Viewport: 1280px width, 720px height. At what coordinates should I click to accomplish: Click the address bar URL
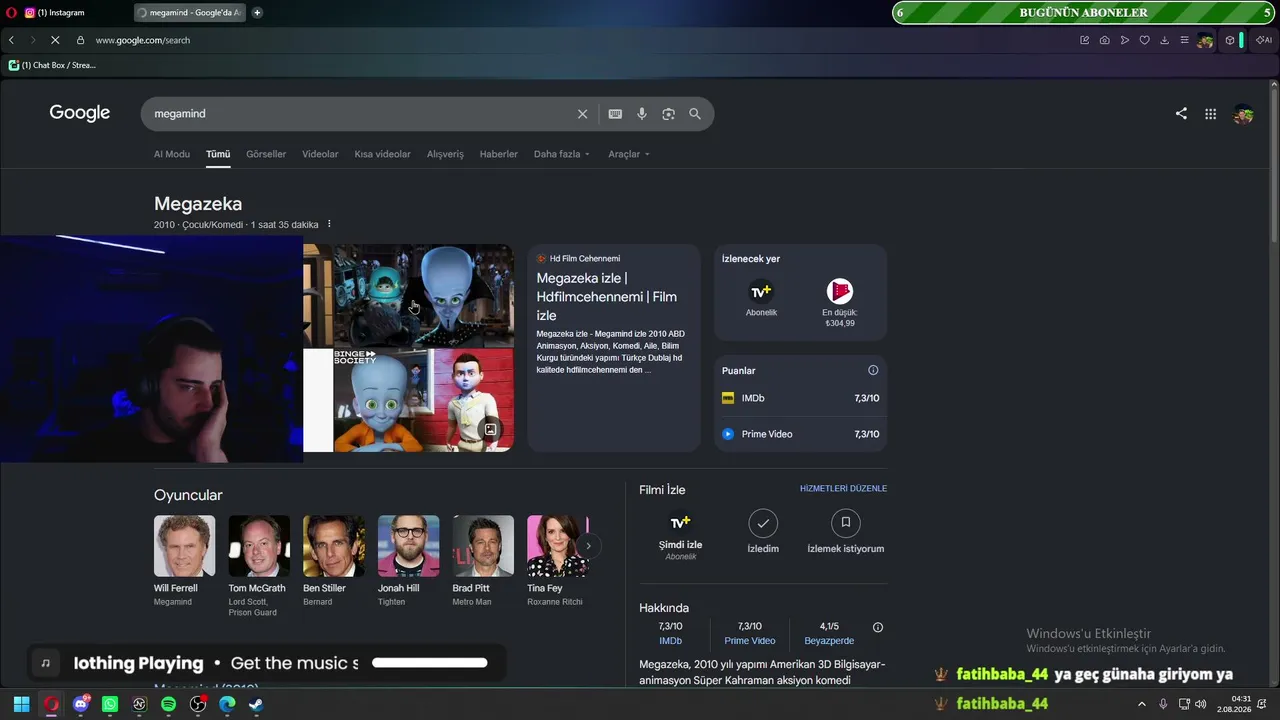point(143,40)
